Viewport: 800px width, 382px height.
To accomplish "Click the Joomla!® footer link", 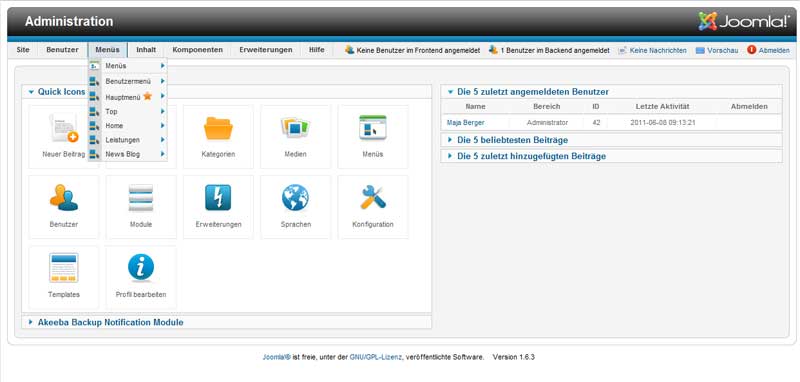I will (277, 358).
